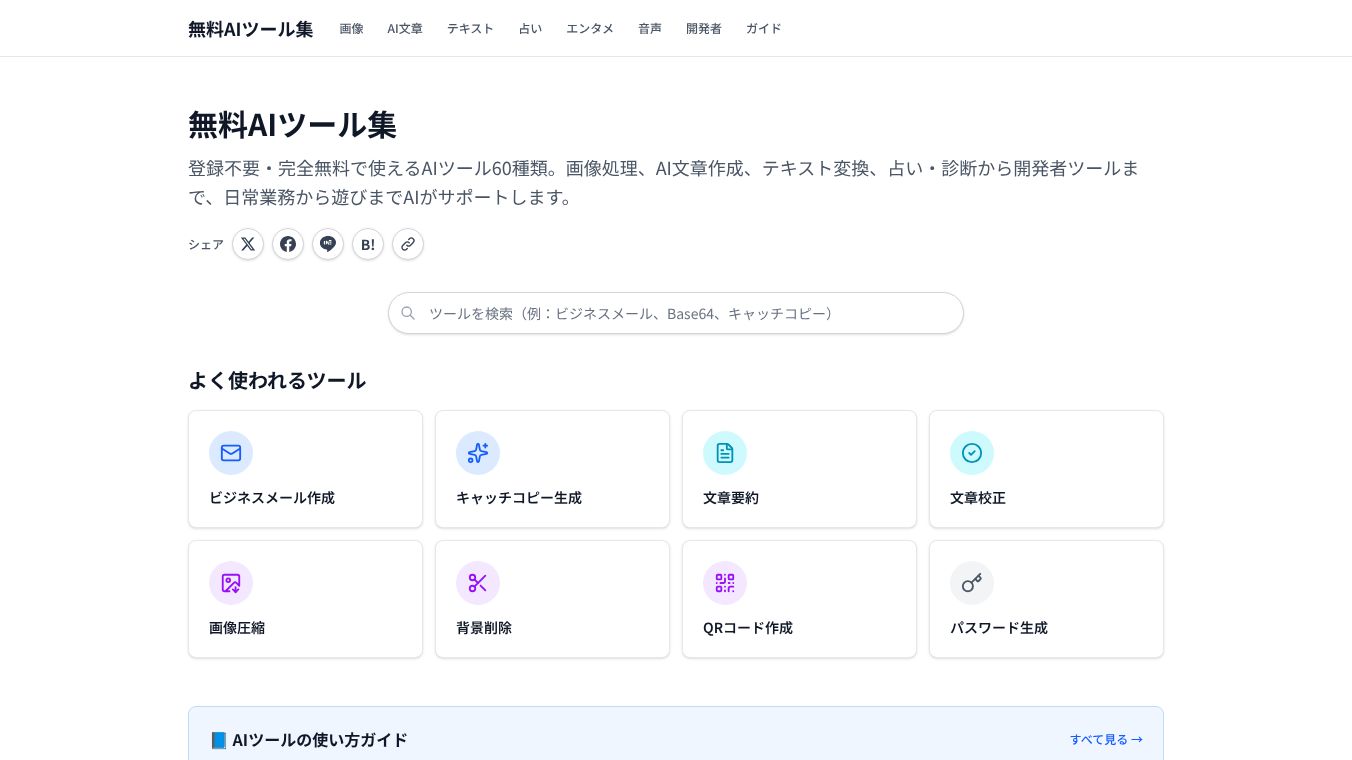The width and height of the screenshot is (1352, 760).
Task: Share the page on X
Action: click(248, 244)
